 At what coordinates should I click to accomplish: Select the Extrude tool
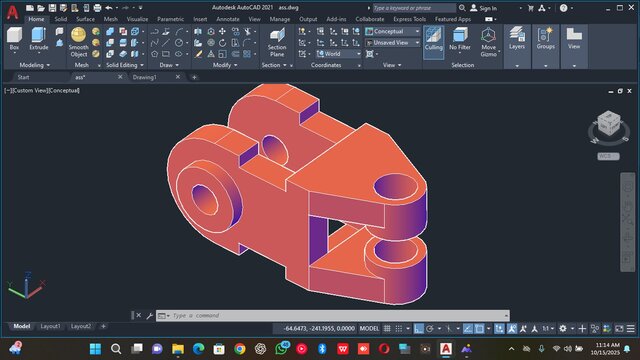[x=39, y=38]
